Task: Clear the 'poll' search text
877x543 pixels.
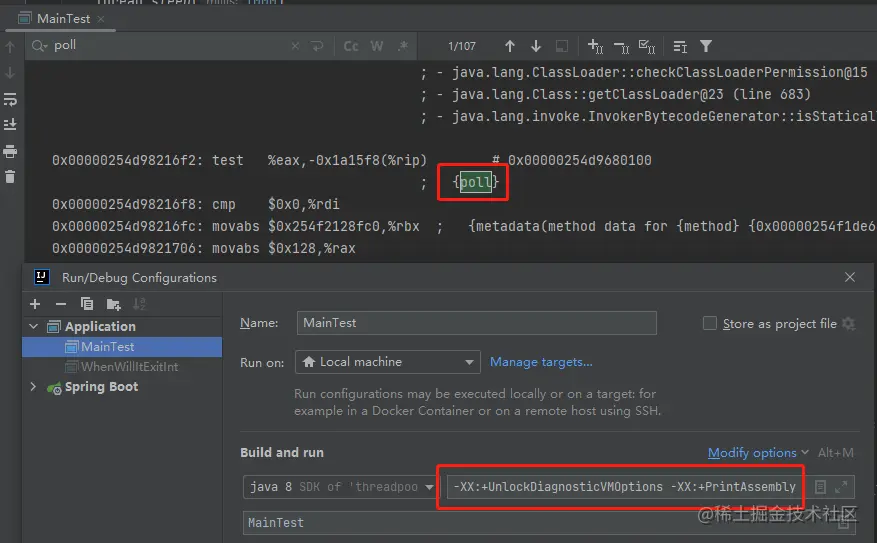Action: pos(295,46)
